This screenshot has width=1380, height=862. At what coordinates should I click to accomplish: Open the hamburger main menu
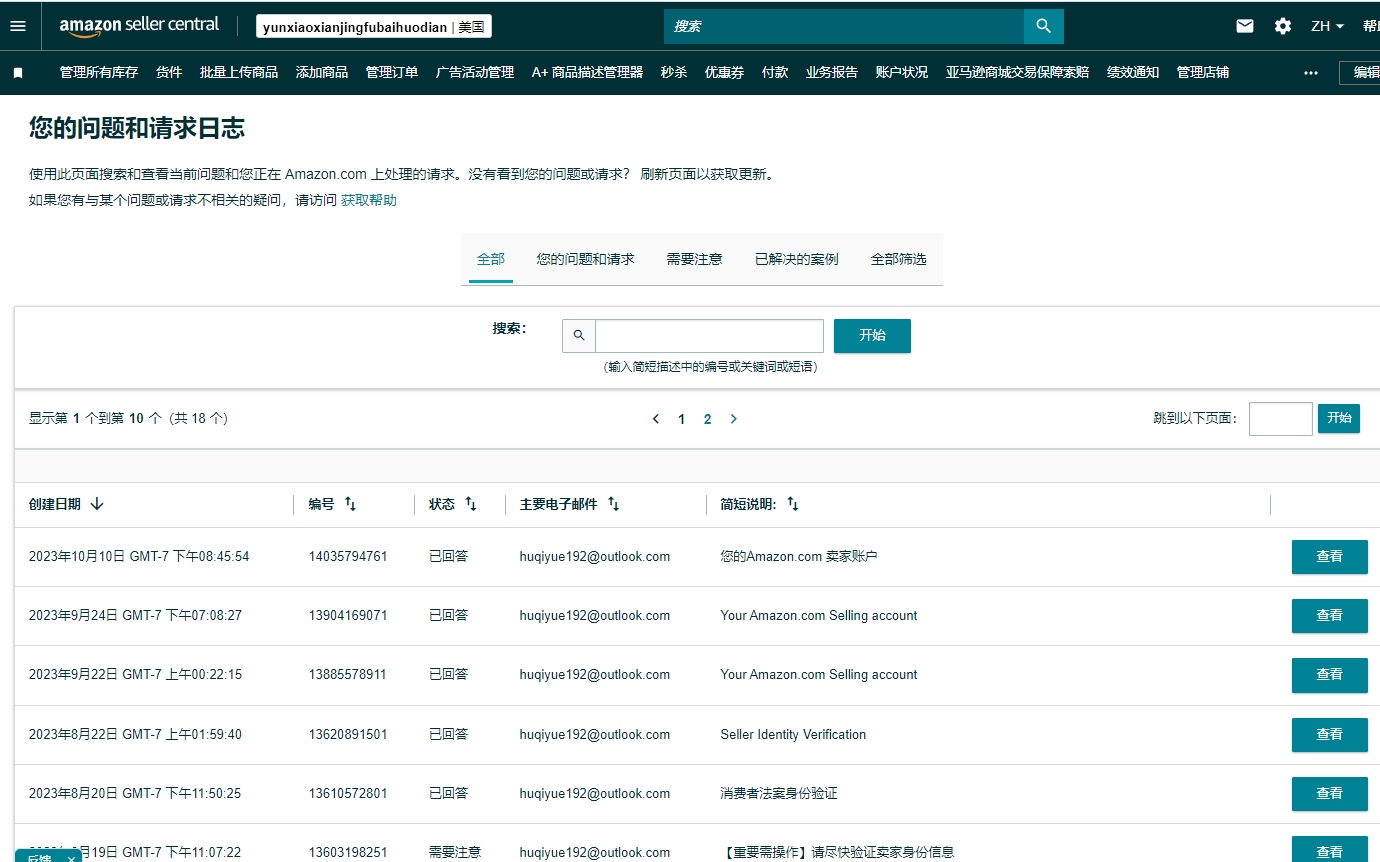[x=18, y=26]
